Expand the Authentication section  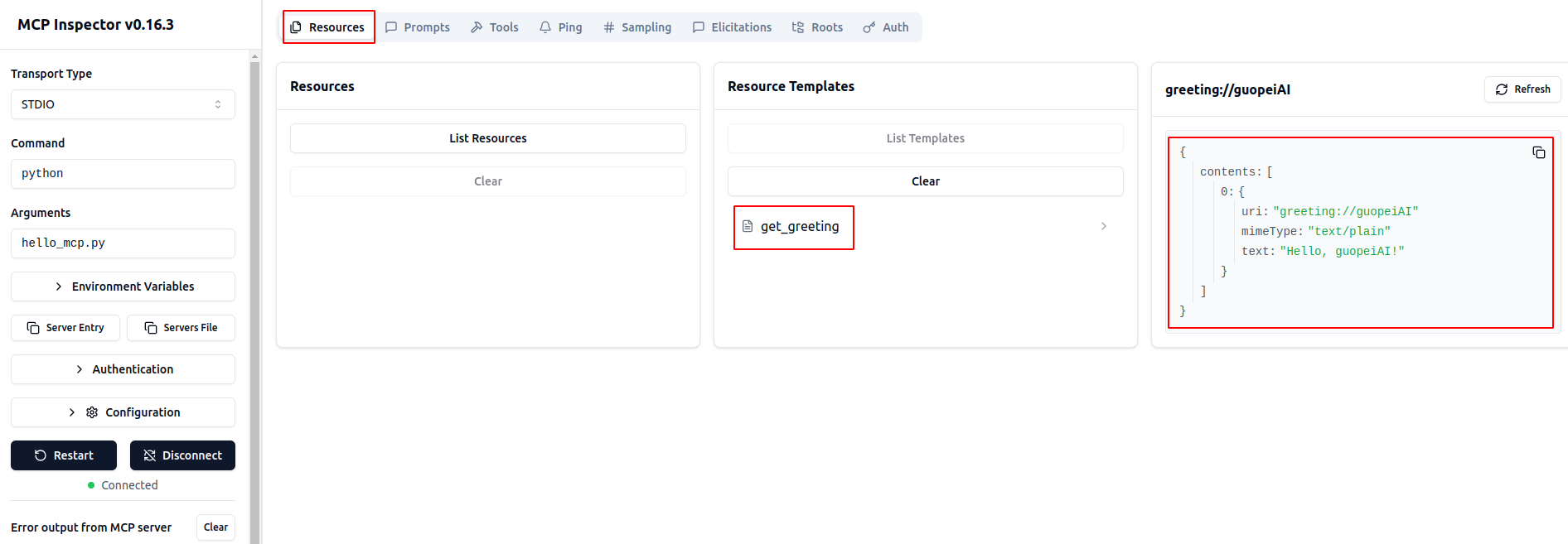(123, 369)
